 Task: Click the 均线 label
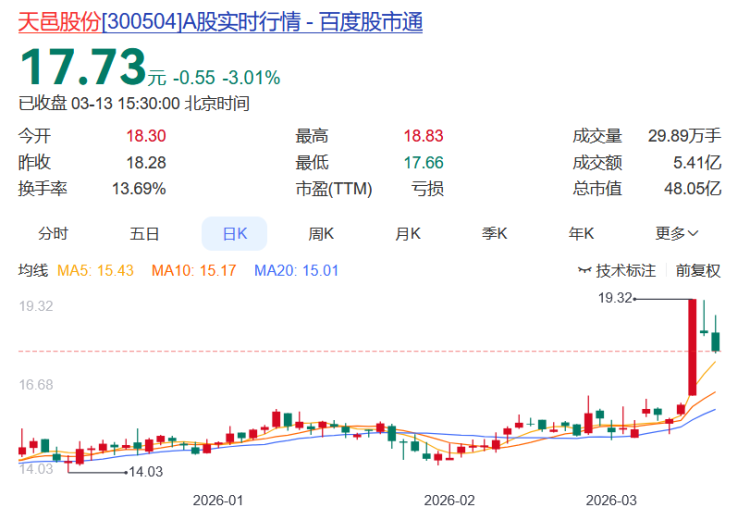[33, 271]
